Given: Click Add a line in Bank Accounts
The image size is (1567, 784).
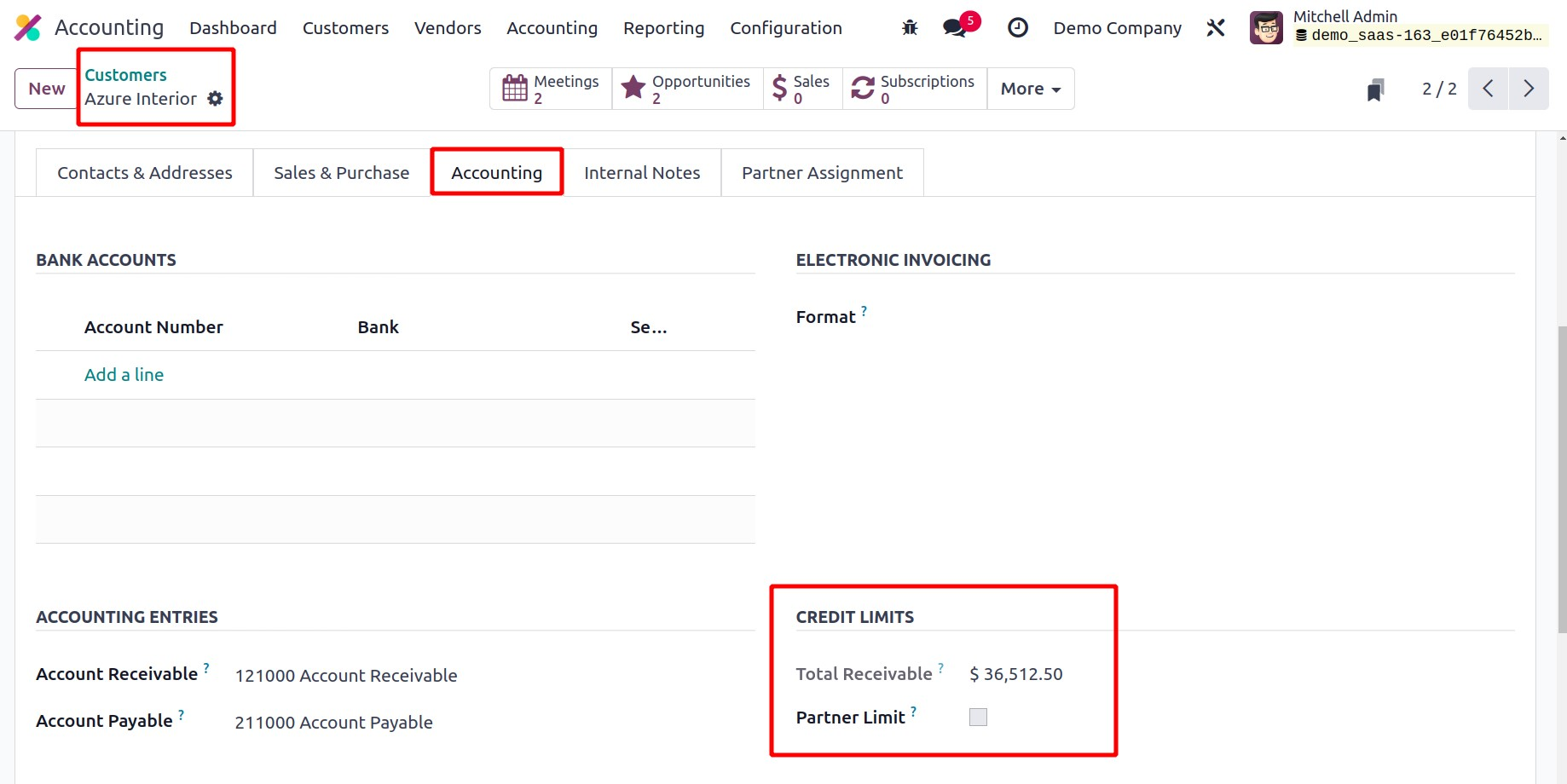Looking at the screenshot, I should (x=124, y=375).
